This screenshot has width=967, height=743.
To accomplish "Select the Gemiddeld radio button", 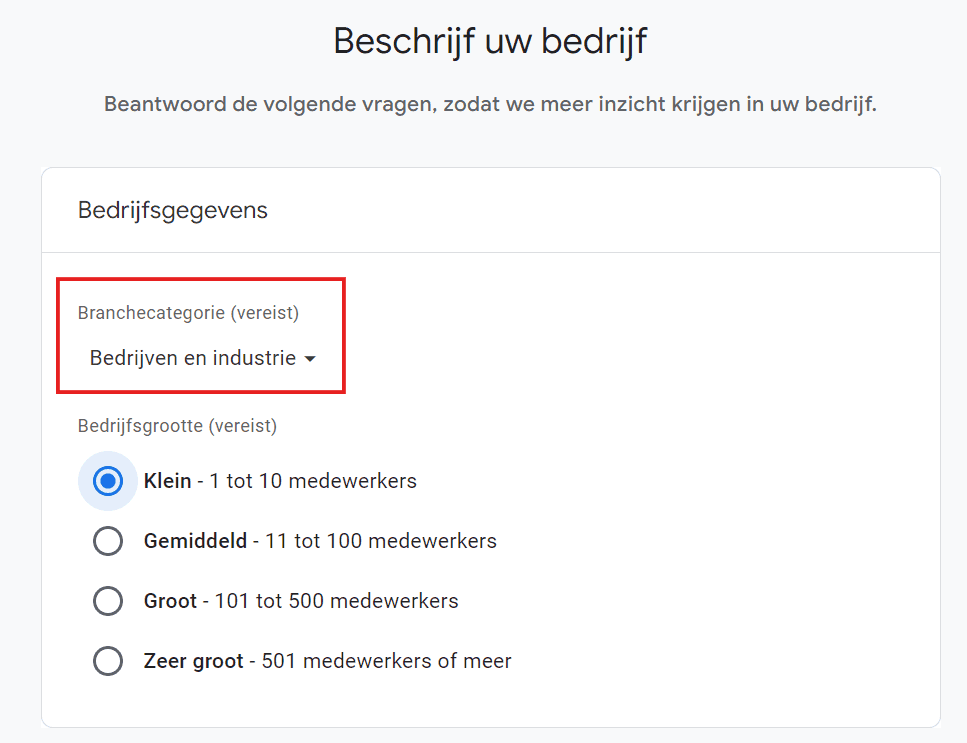I will tap(108, 541).
